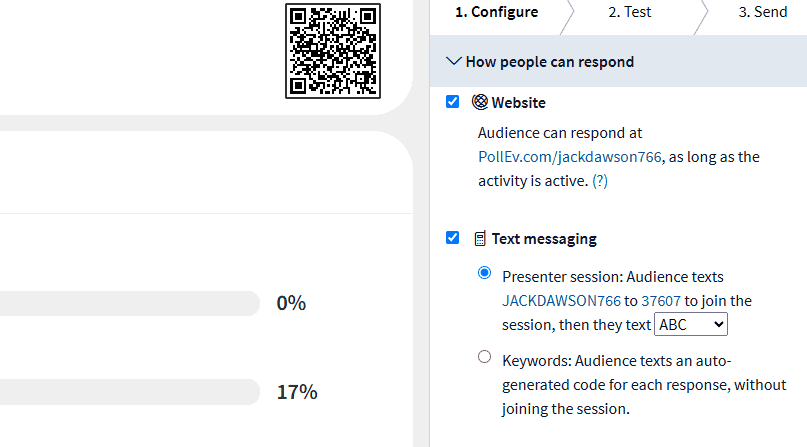
Task: Select the Presenter session radio button
Action: point(484,273)
